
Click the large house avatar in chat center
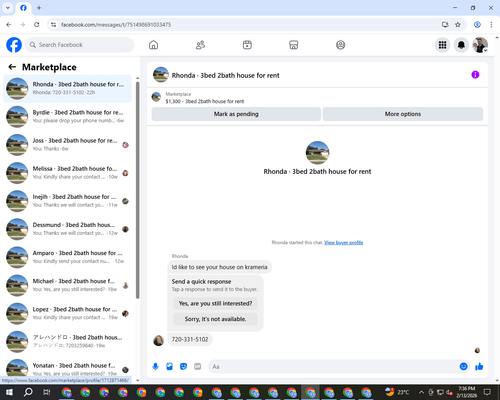(x=317, y=153)
